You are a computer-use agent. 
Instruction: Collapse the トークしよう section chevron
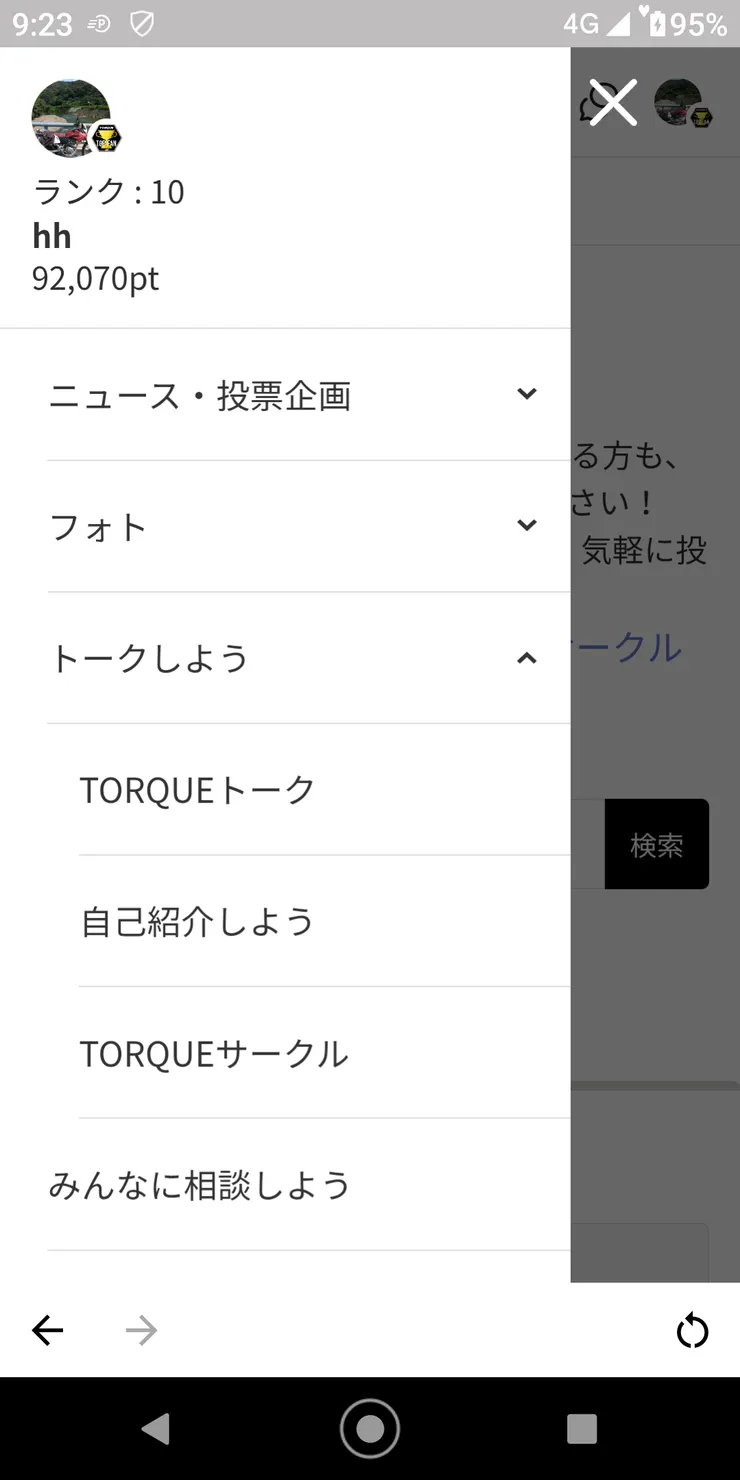click(527, 658)
